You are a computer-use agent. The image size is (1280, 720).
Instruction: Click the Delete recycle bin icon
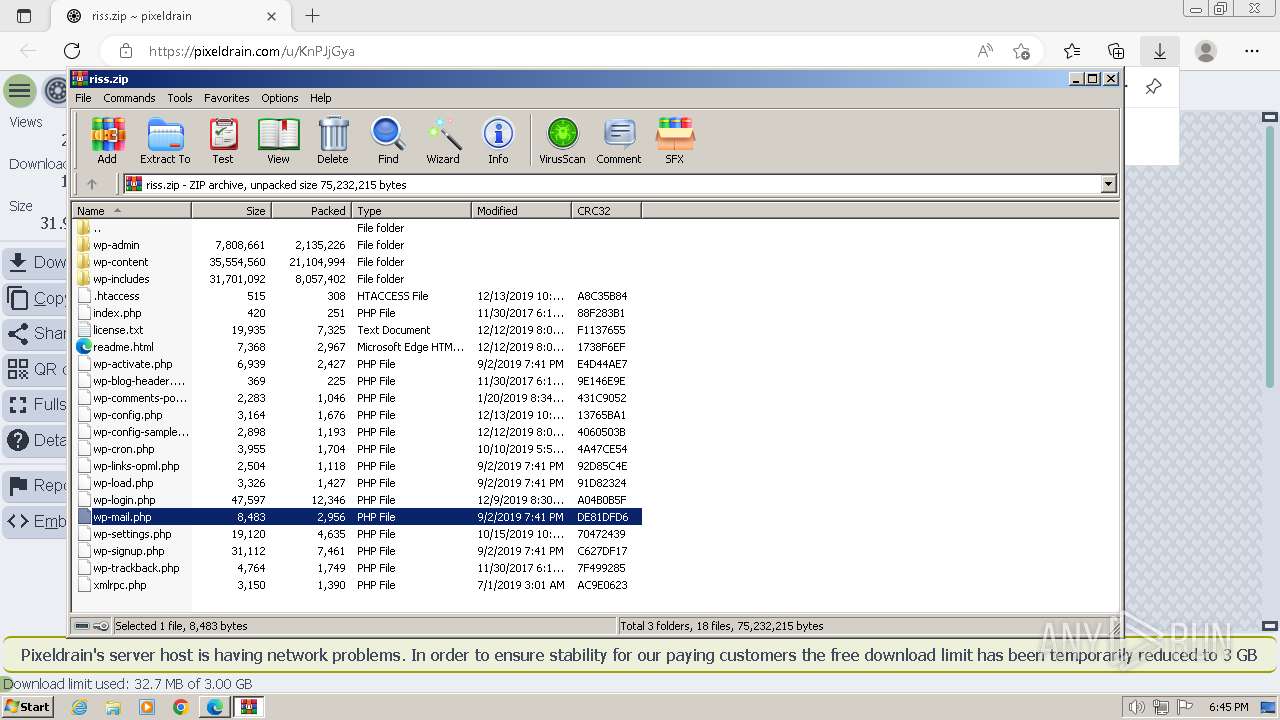[x=333, y=141]
